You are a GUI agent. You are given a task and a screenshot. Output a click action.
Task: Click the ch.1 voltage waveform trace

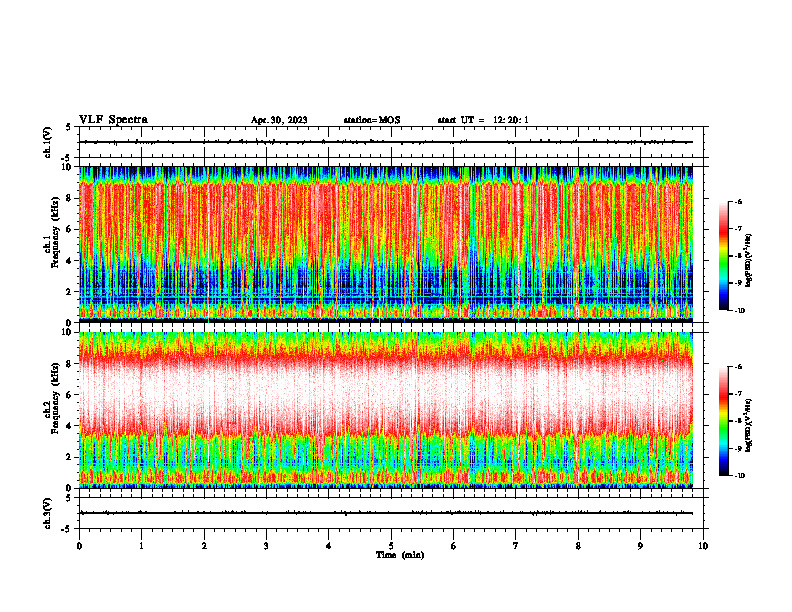click(386, 142)
